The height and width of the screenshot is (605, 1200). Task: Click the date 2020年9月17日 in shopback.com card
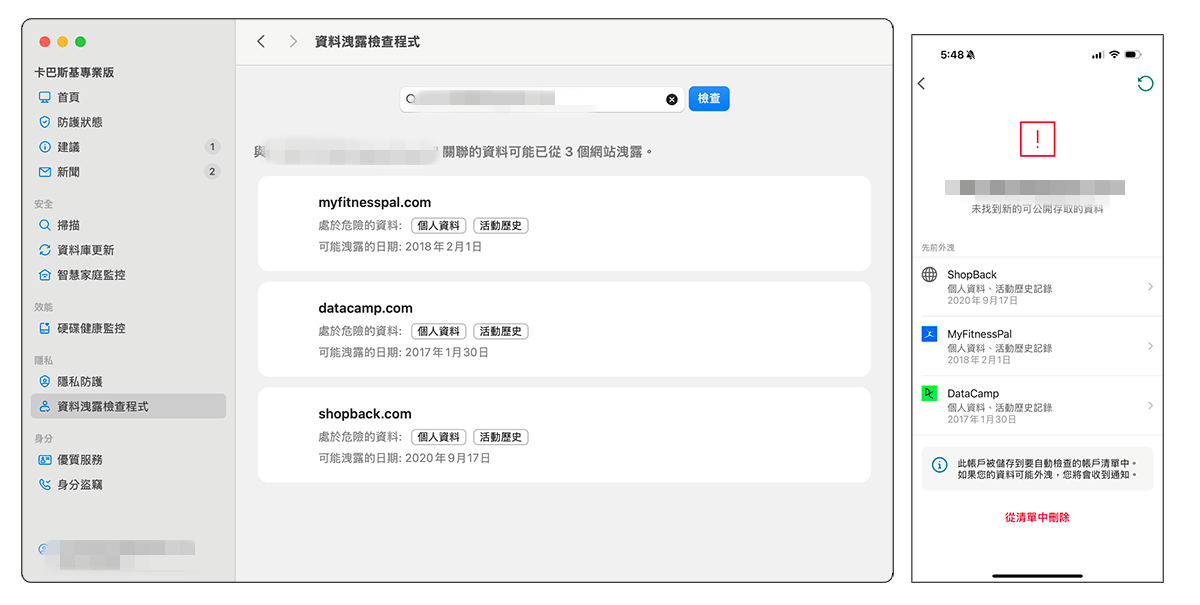click(x=448, y=458)
